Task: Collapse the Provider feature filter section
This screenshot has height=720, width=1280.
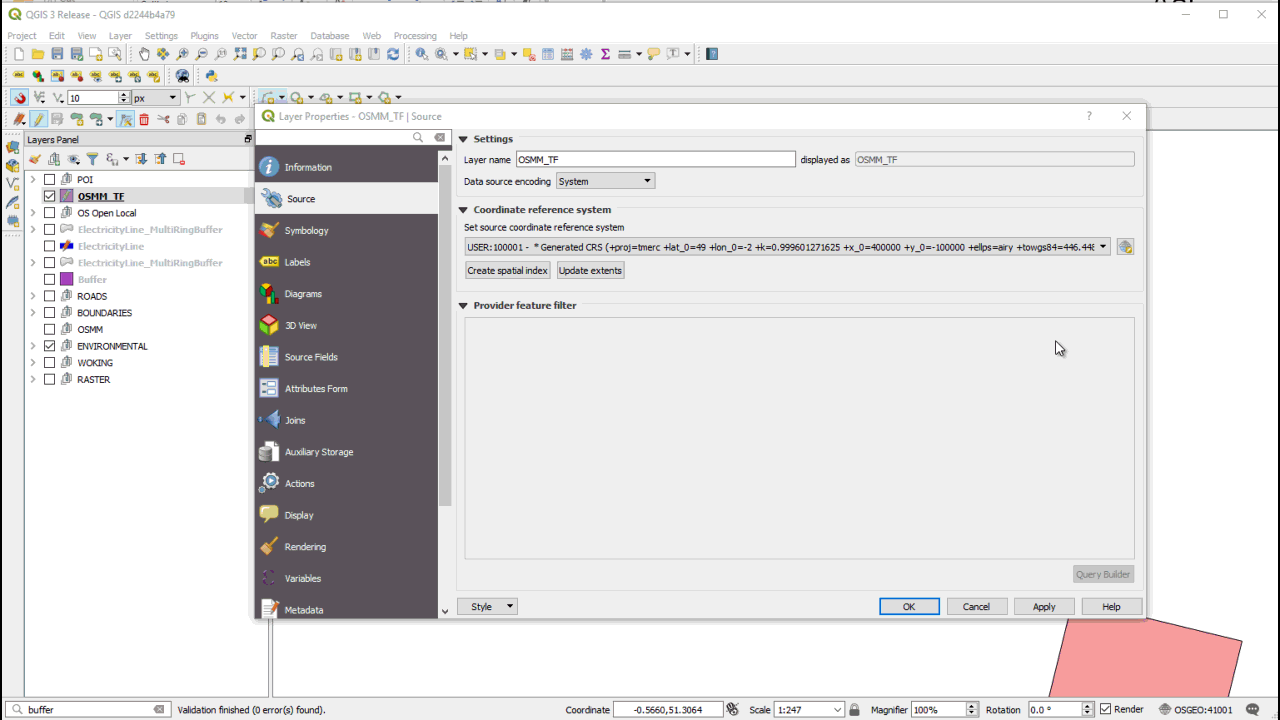Action: 463,306
